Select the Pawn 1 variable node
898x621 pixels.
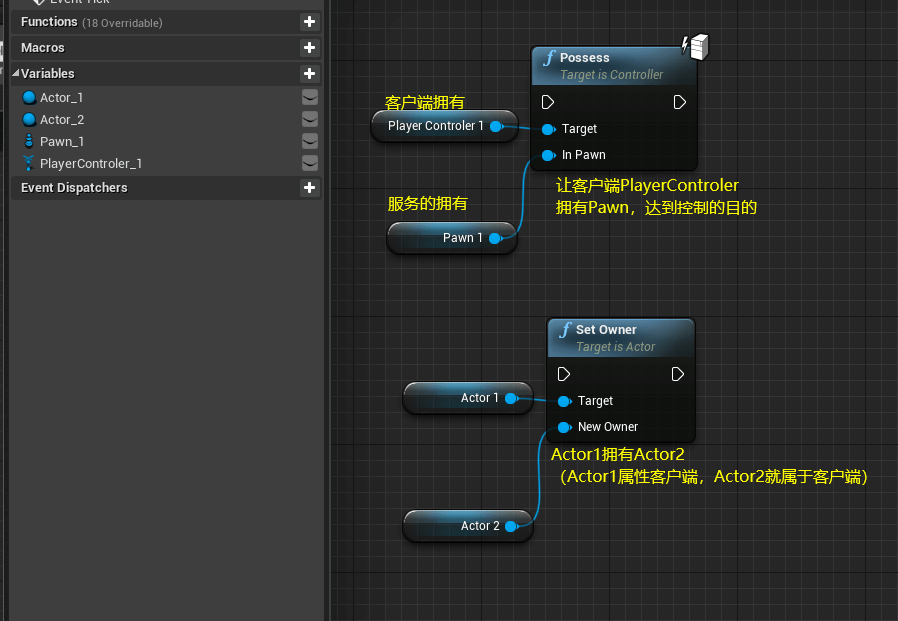click(452, 238)
